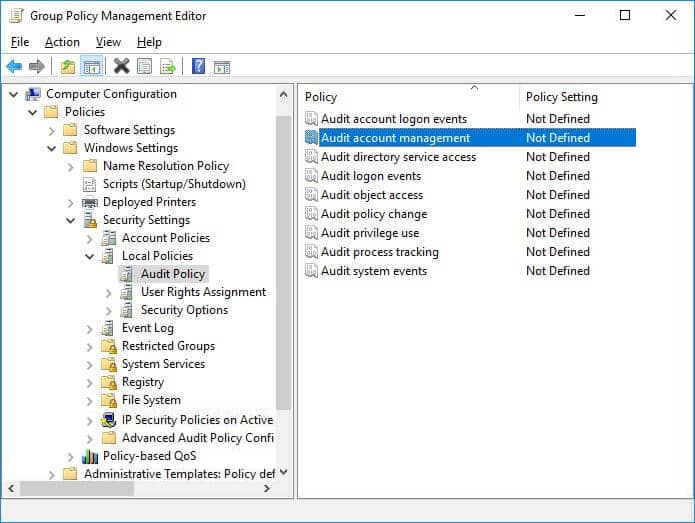Click tree scrollbar down arrow
Image resolution: width=695 pixels, height=523 pixels.
283,472
